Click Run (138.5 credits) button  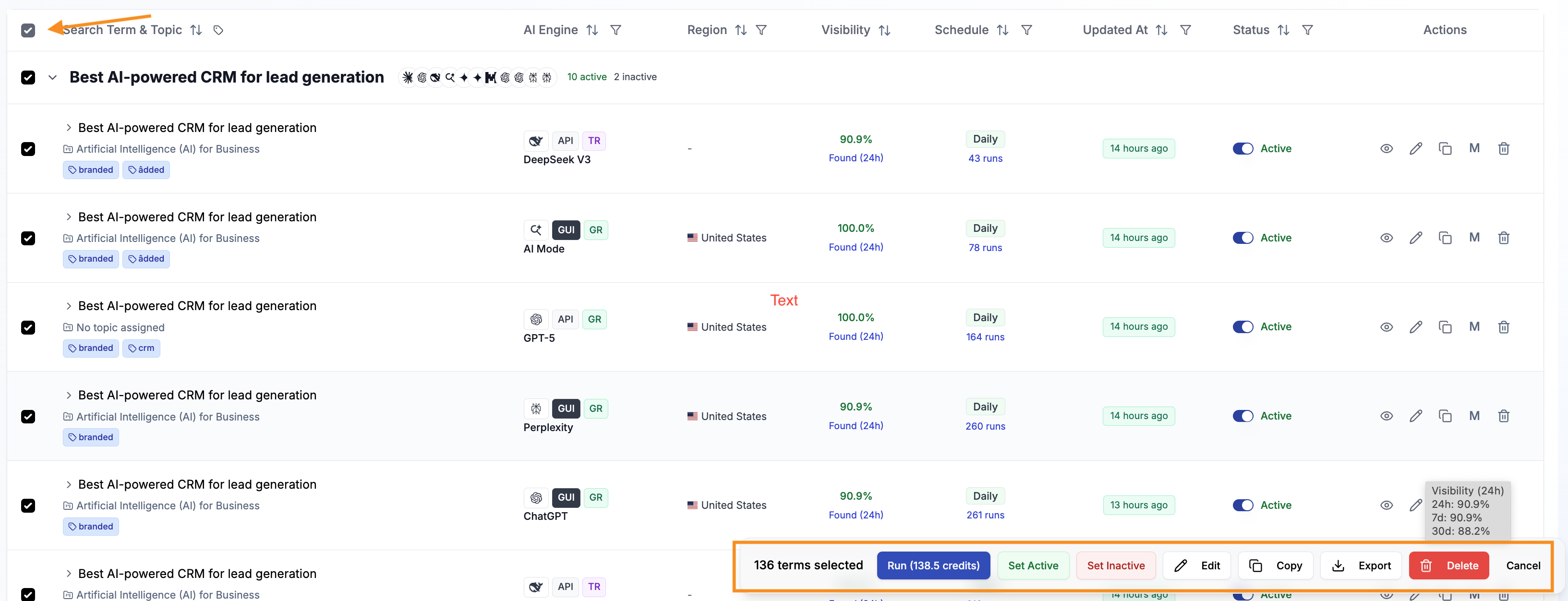point(933,565)
